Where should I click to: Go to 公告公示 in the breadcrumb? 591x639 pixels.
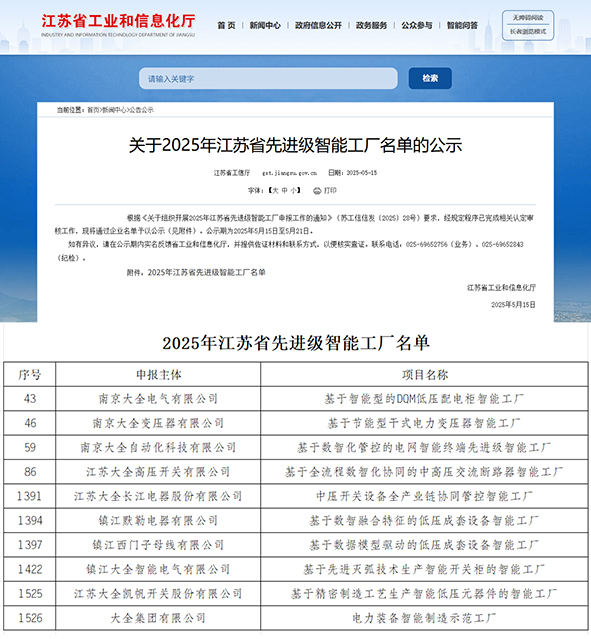[x=141, y=110]
